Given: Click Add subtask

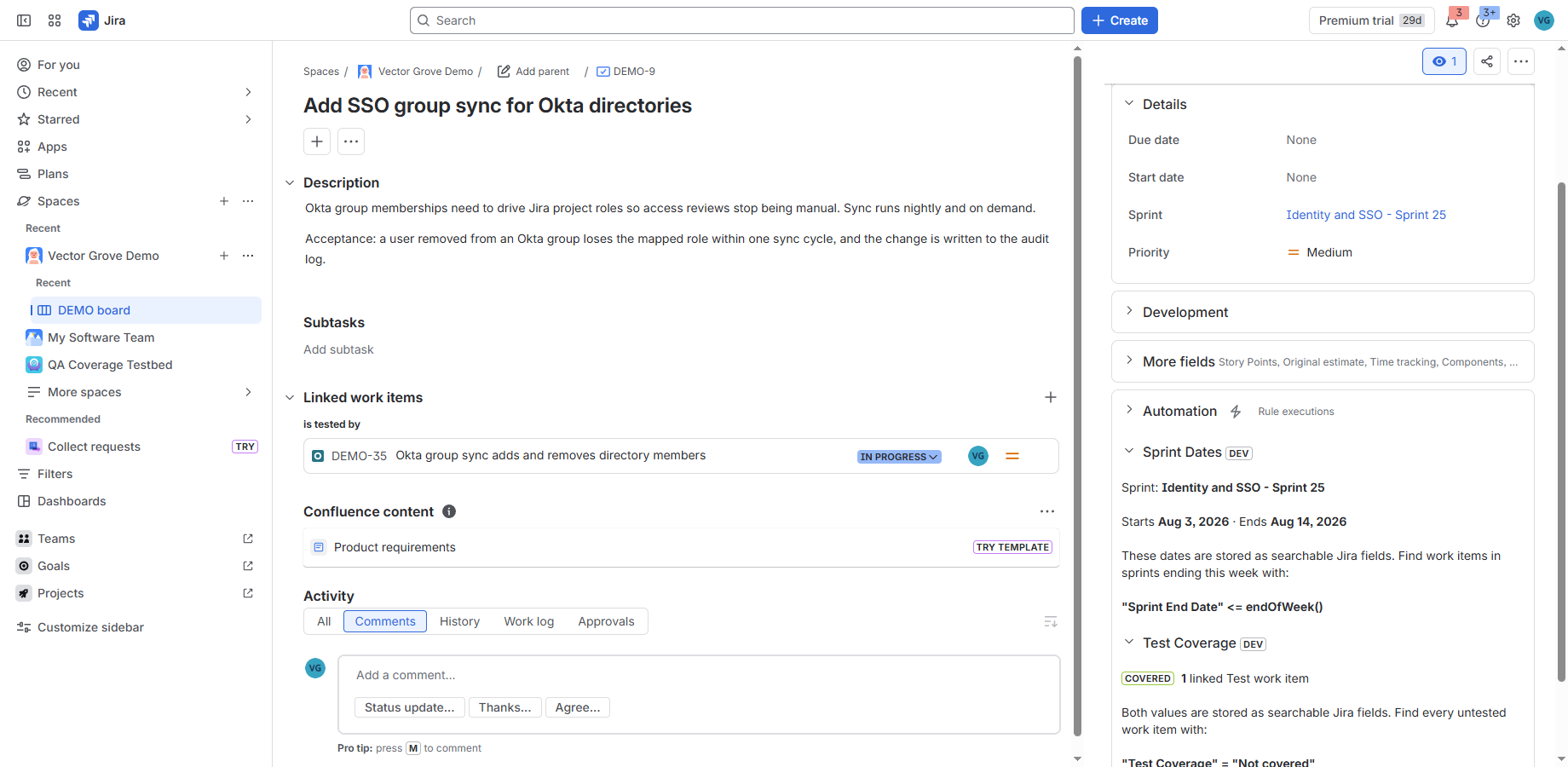Looking at the screenshot, I should [x=338, y=349].
